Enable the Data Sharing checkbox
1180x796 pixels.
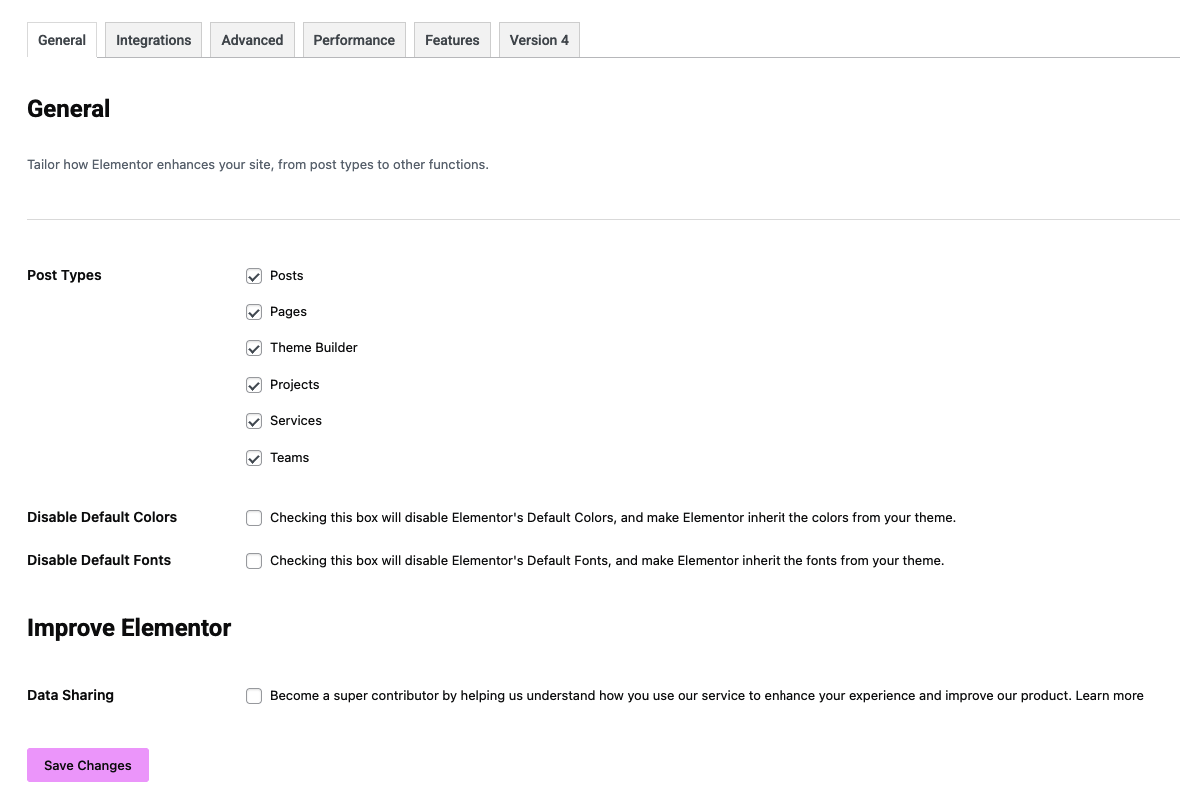(254, 696)
